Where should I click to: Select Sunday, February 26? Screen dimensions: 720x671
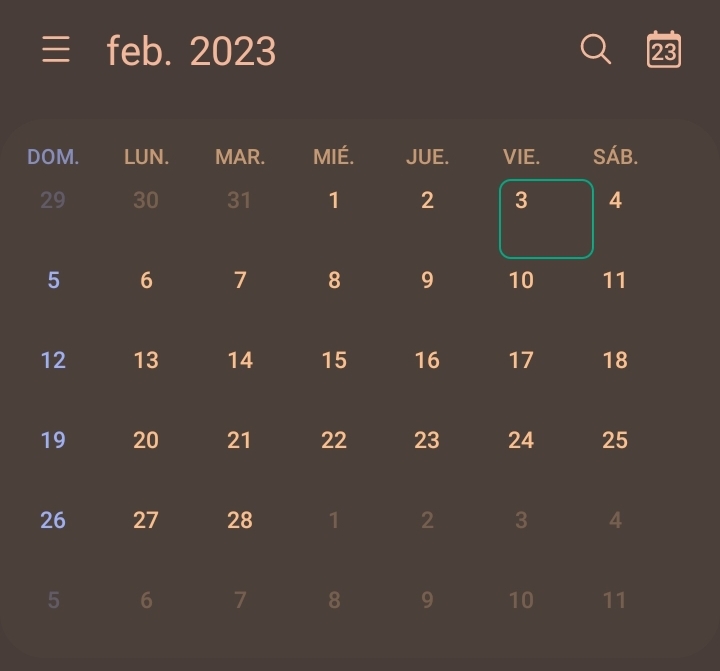(53, 520)
